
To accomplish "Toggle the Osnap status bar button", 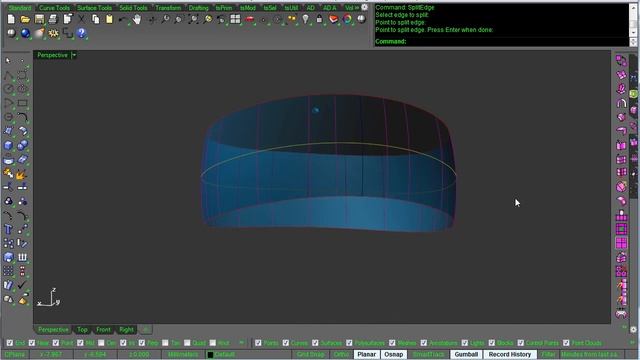I will (393, 354).
